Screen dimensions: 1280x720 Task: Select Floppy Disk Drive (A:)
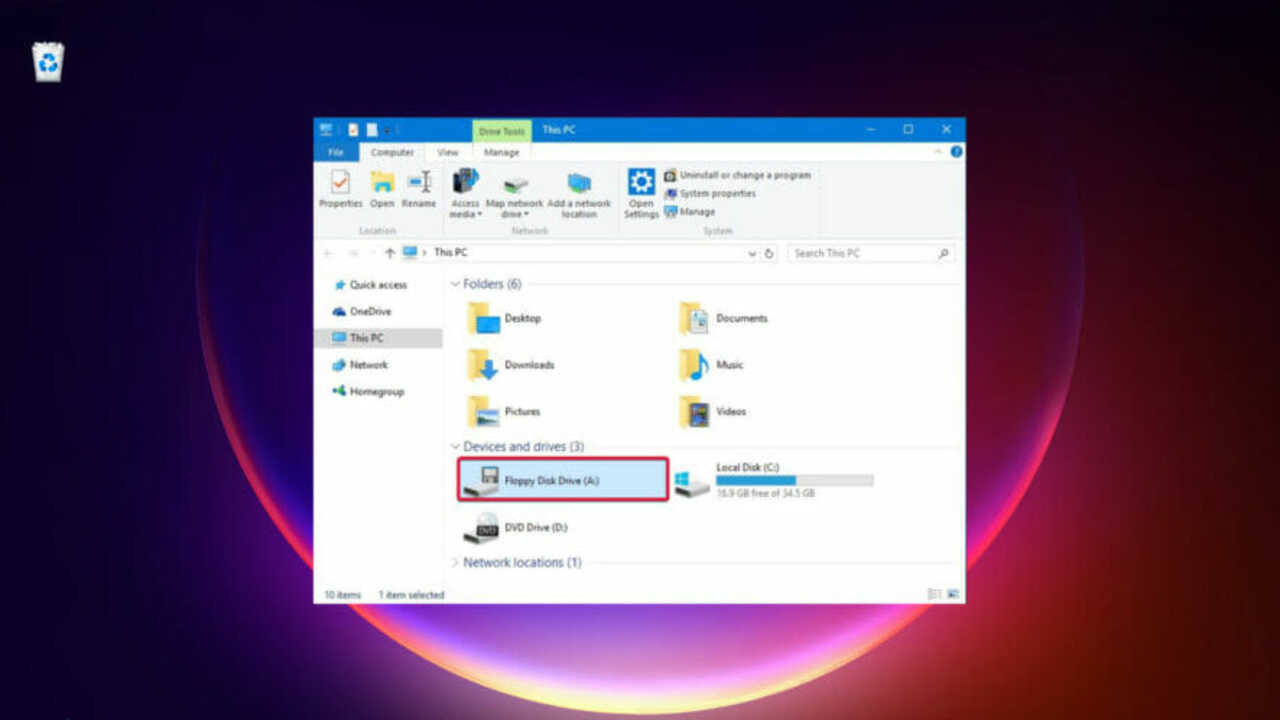563,480
